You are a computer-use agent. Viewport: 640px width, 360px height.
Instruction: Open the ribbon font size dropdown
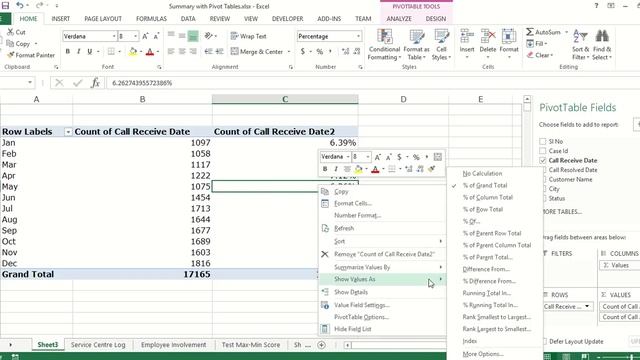135,36
